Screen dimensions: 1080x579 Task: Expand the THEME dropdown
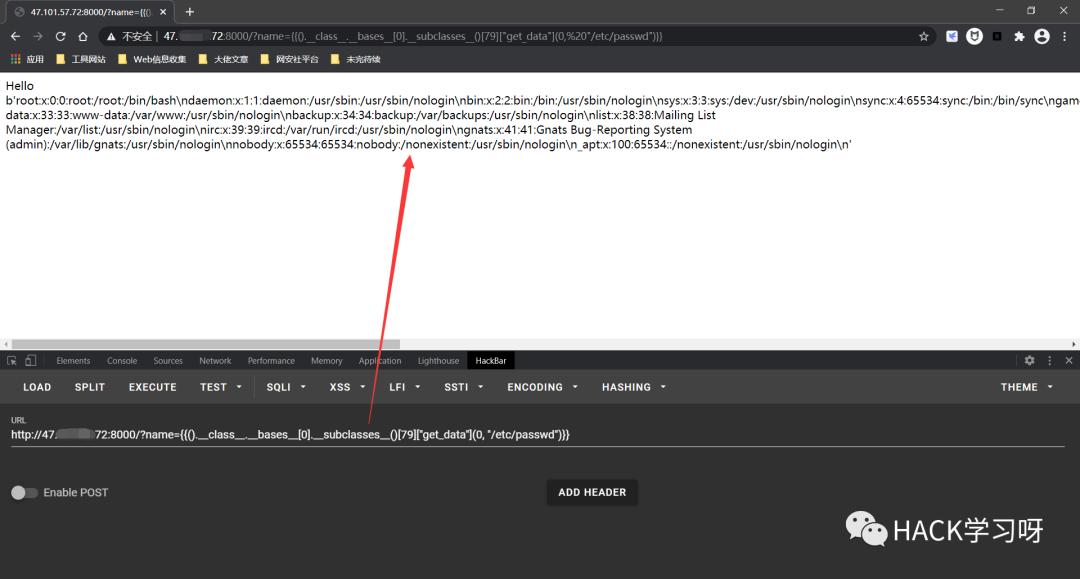point(1026,387)
